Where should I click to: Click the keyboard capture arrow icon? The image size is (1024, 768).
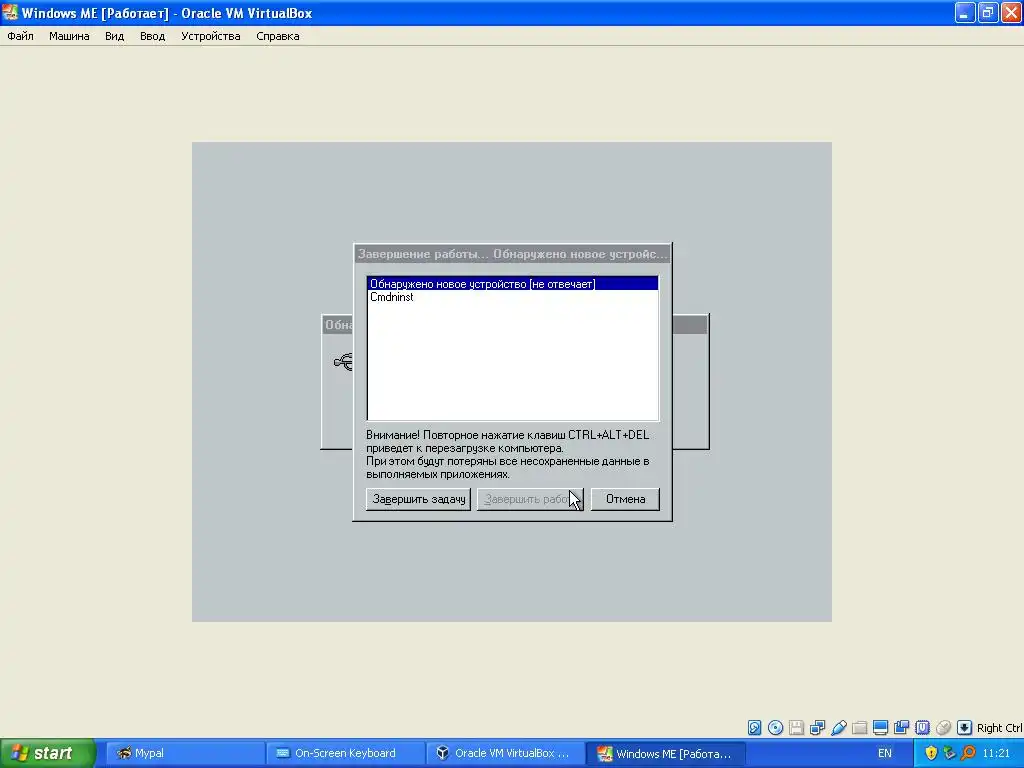pyautogui.click(x=964, y=728)
